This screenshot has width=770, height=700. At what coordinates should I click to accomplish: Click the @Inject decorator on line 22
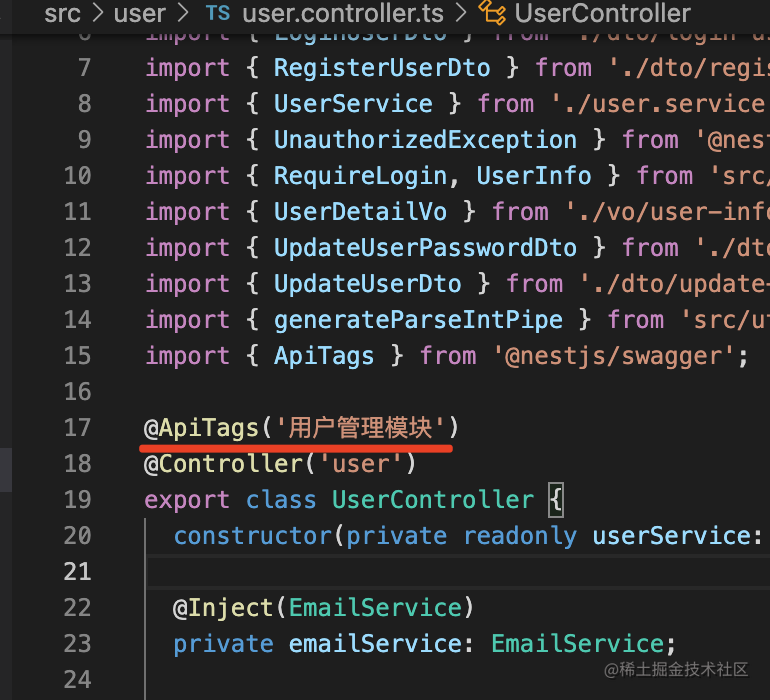(222, 608)
